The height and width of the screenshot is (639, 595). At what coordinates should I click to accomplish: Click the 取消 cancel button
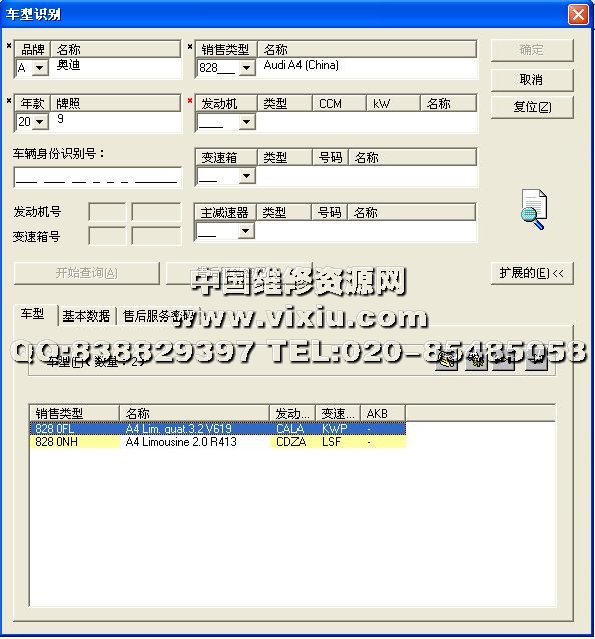(532, 80)
